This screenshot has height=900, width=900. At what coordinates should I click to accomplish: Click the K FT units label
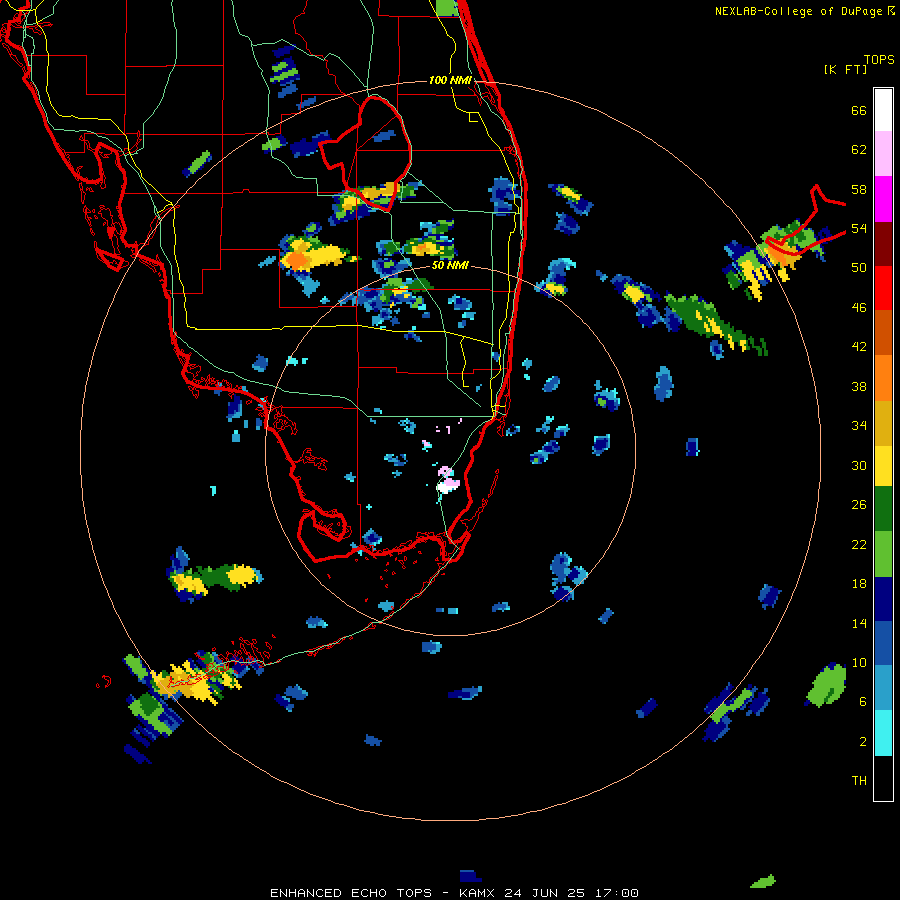point(845,69)
